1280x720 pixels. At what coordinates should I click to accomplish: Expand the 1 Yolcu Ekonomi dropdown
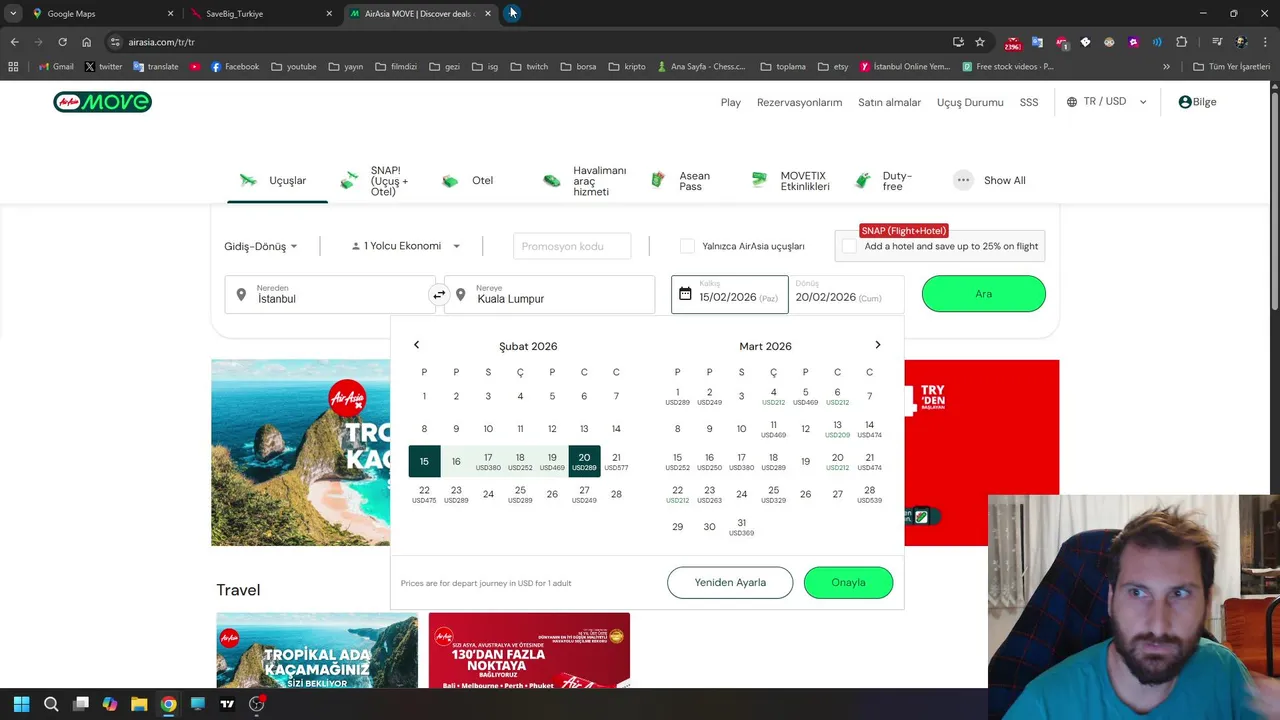406,246
